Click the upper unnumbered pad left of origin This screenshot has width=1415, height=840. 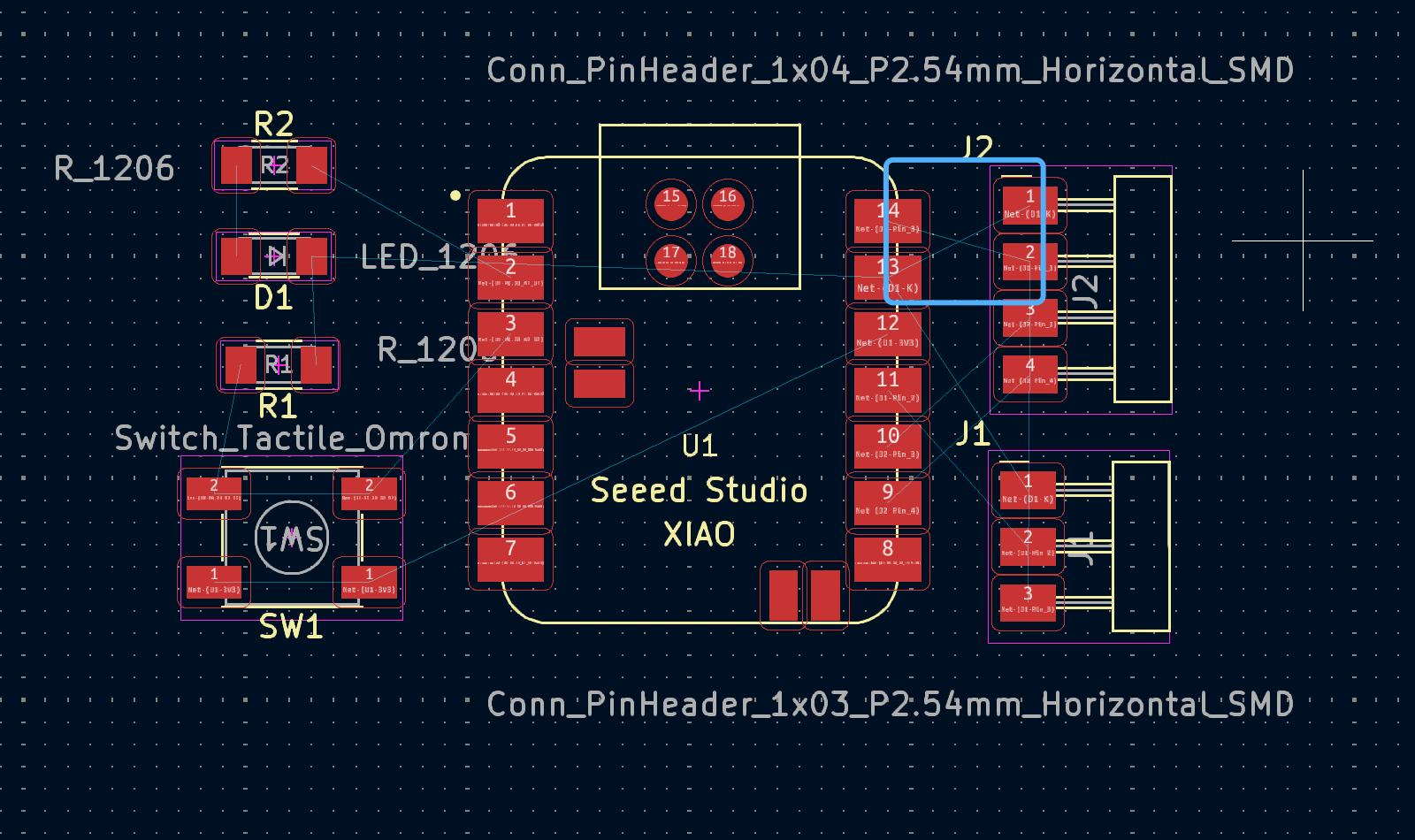(600, 341)
